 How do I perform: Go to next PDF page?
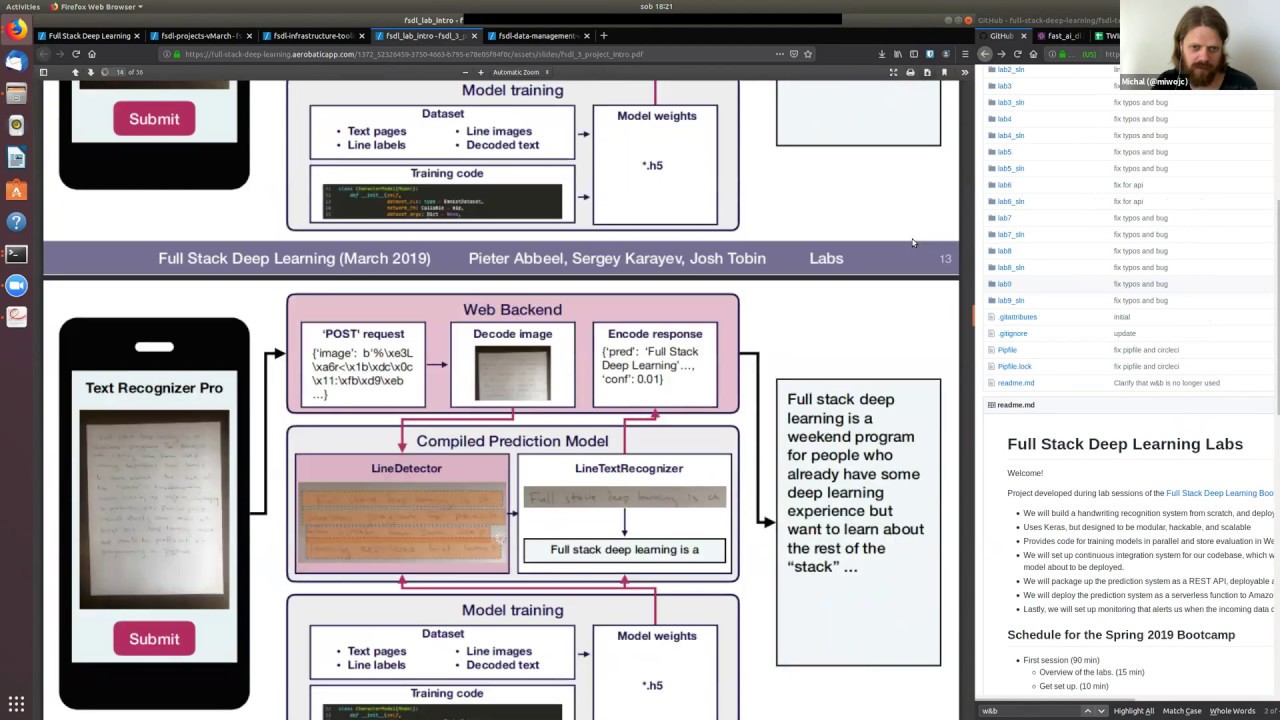(90, 72)
